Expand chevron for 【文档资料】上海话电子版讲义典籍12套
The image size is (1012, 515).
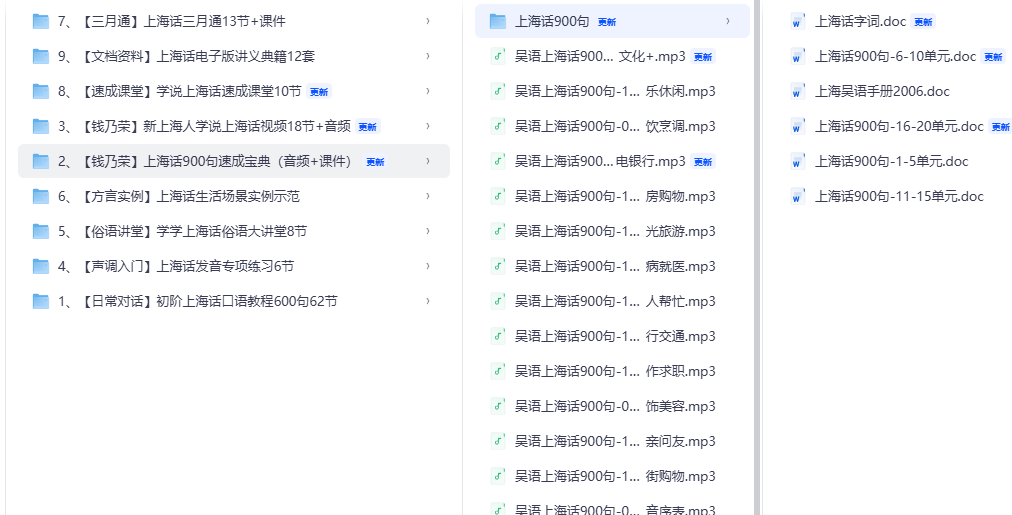tap(428, 56)
